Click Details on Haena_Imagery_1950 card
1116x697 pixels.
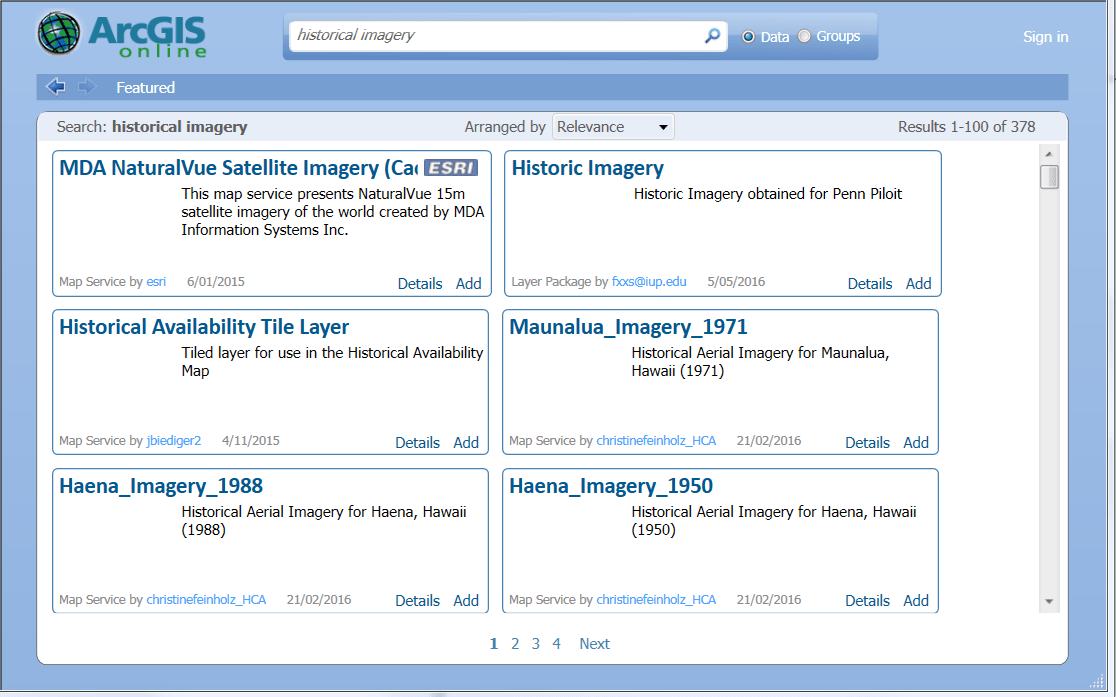(x=867, y=600)
